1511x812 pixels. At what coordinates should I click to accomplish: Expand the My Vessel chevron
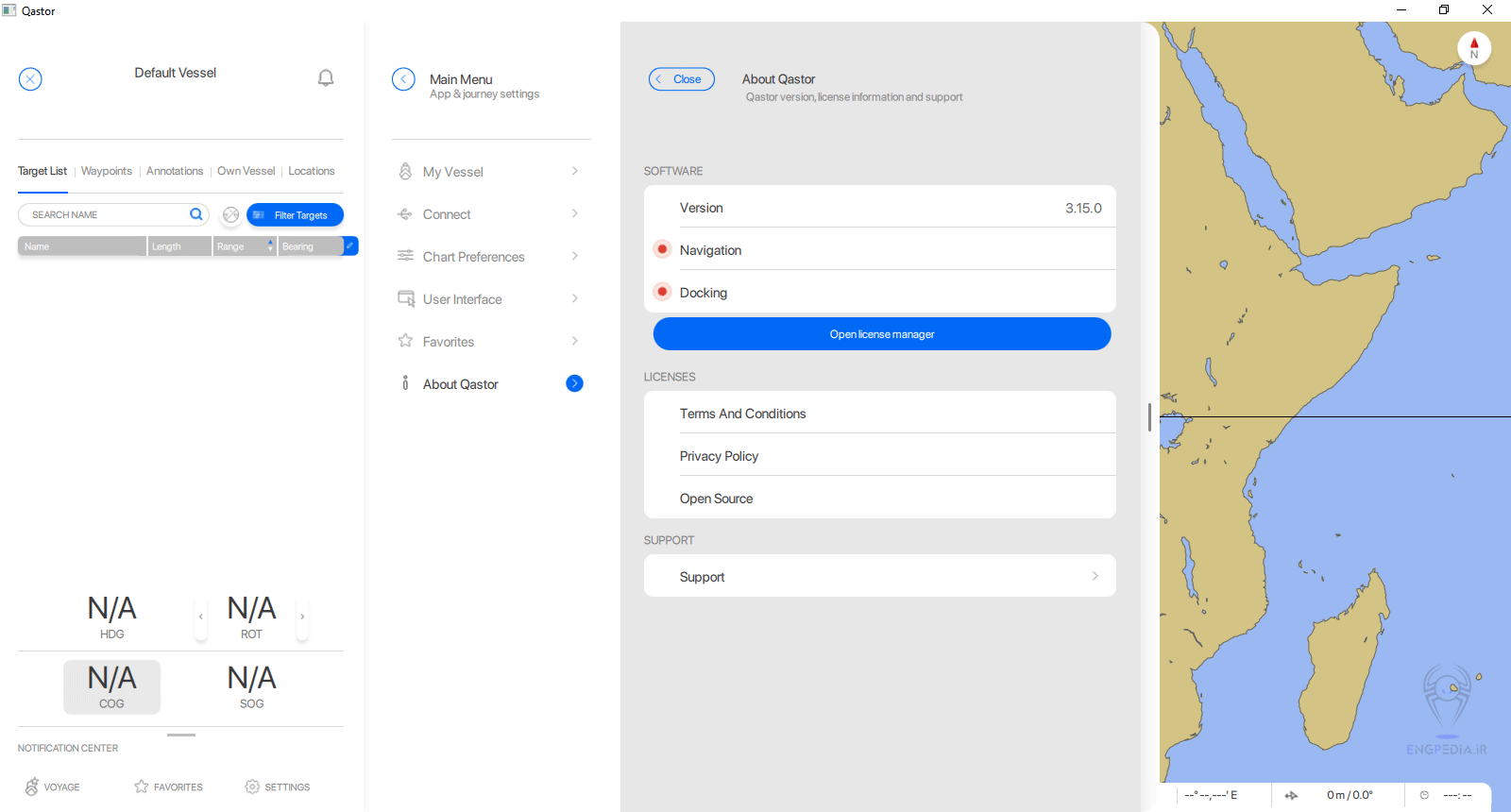575,171
